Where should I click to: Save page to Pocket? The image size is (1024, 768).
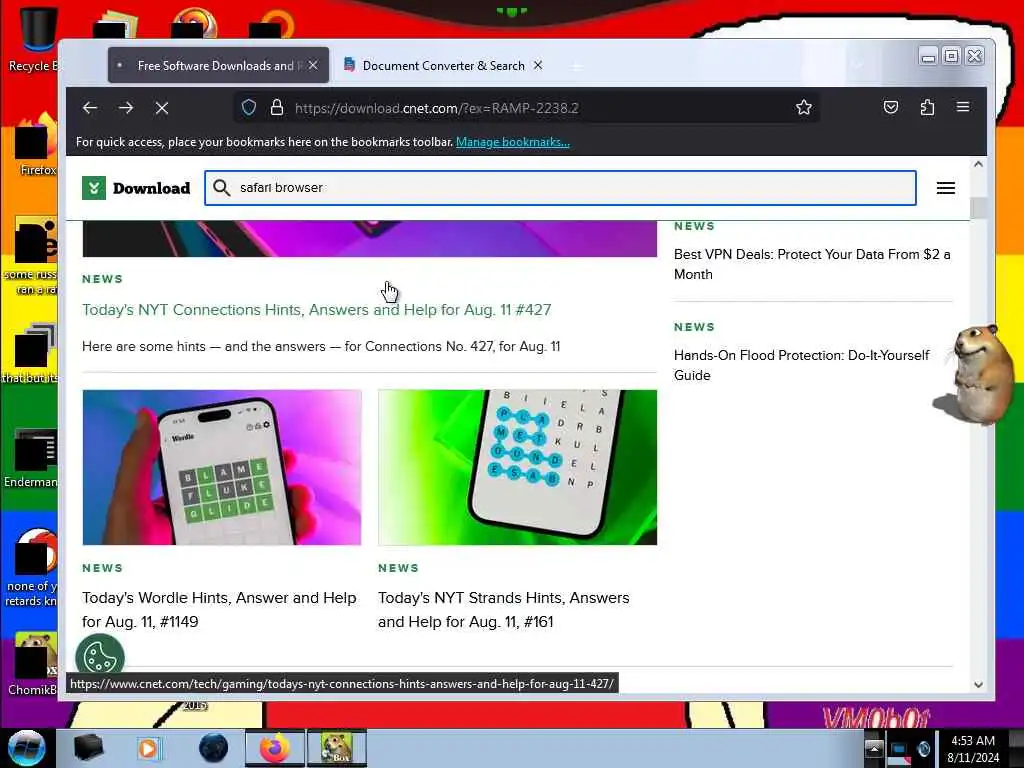tap(891, 107)
